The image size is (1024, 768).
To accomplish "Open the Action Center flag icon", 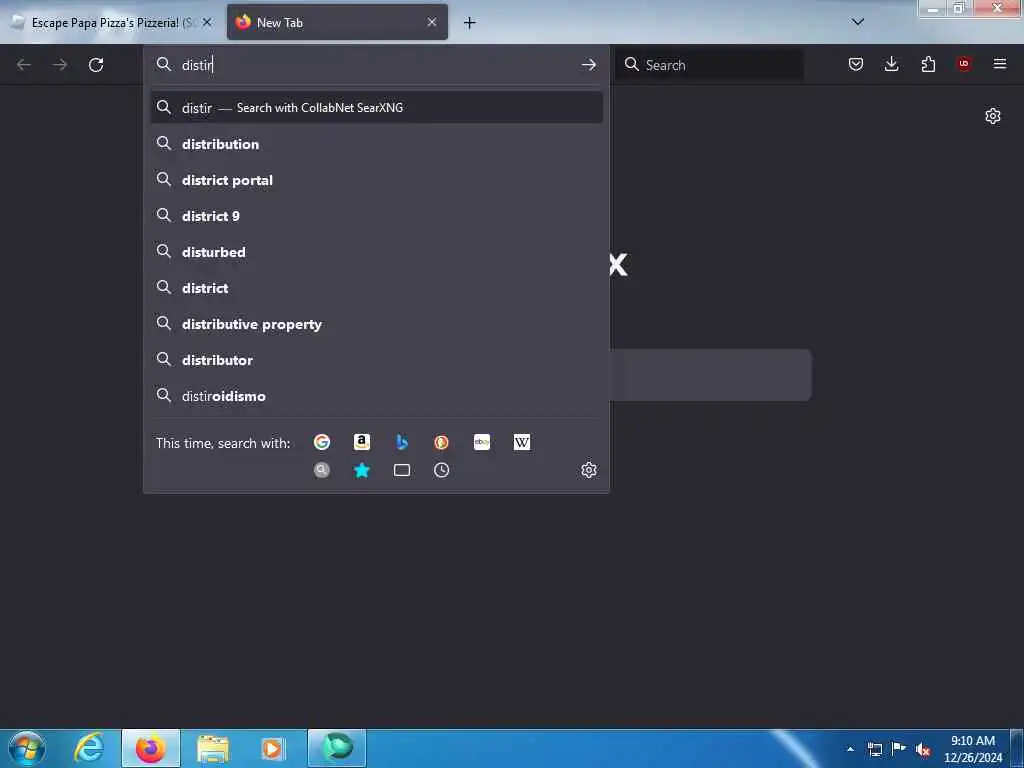I will click(x=899, y=749).
